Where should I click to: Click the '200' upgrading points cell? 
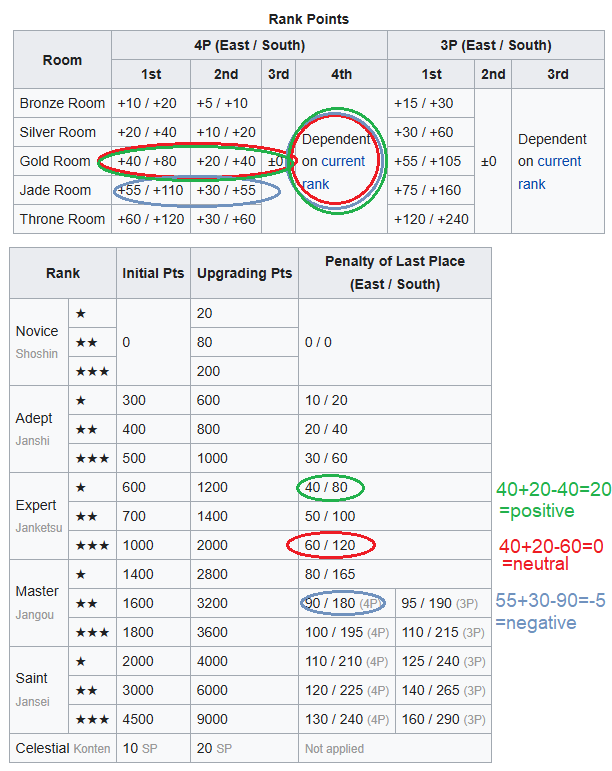click(244, 371)
